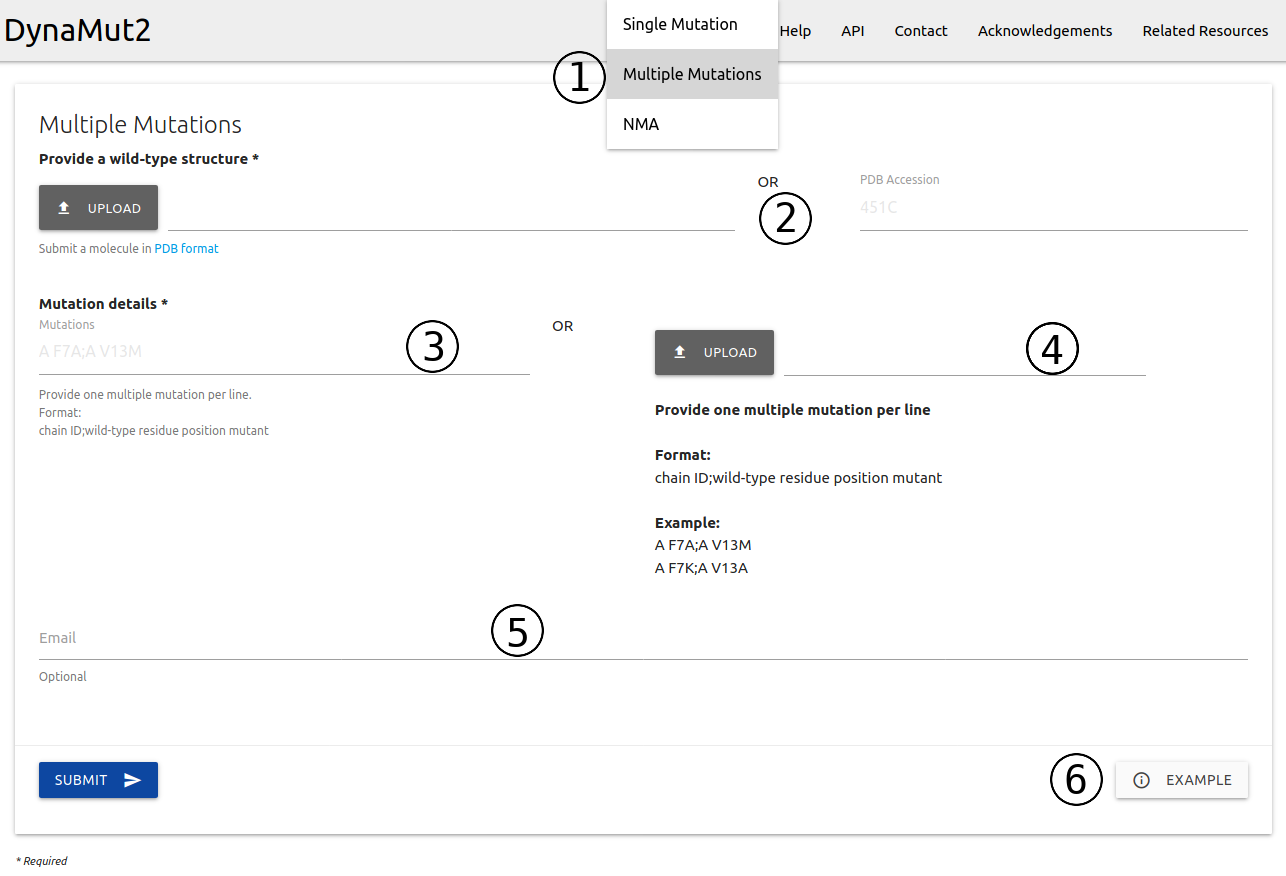Viewport: 1286px width, 876px height.
Task: View Acknowledgements page
Action: pos(1044,31)
